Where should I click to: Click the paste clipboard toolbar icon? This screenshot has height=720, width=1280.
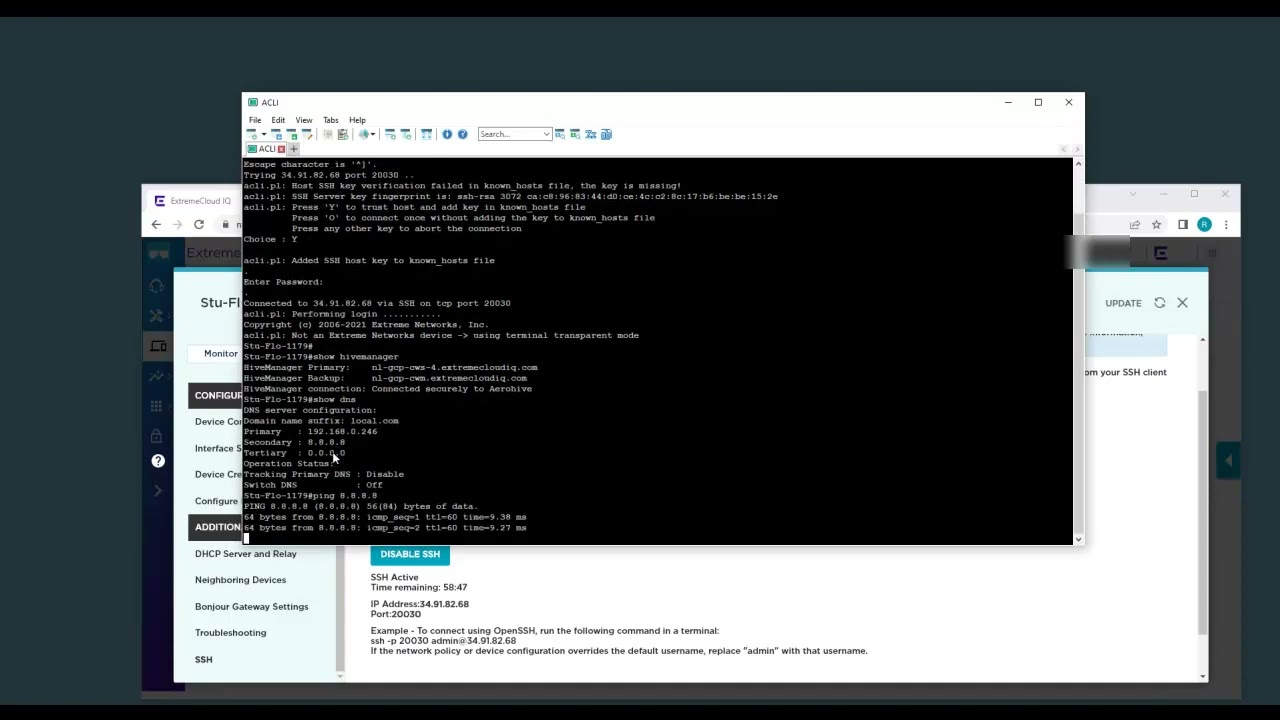[x=343, y=134]
